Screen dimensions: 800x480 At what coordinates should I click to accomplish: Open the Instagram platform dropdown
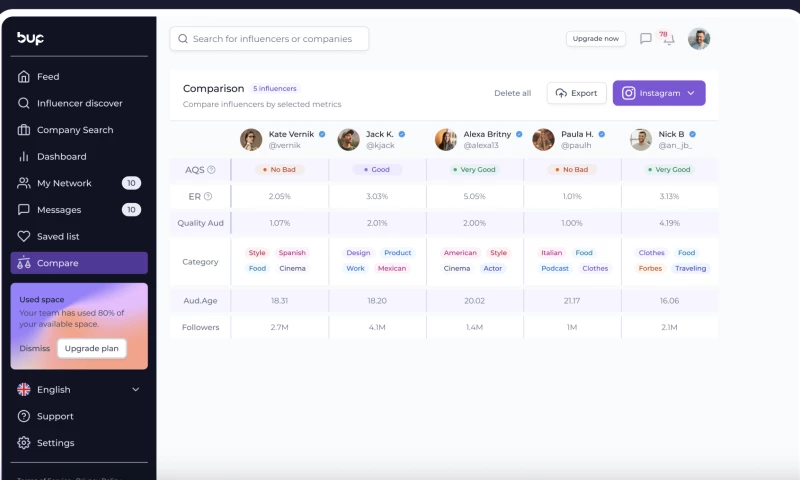click(x=659, y=93)
